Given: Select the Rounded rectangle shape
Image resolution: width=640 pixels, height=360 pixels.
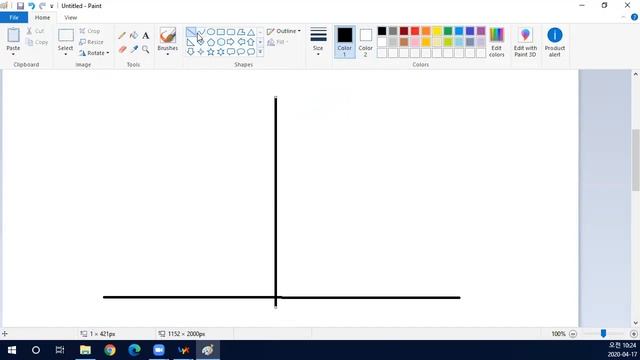Looking at the screenshot, I should coord(231,32).
